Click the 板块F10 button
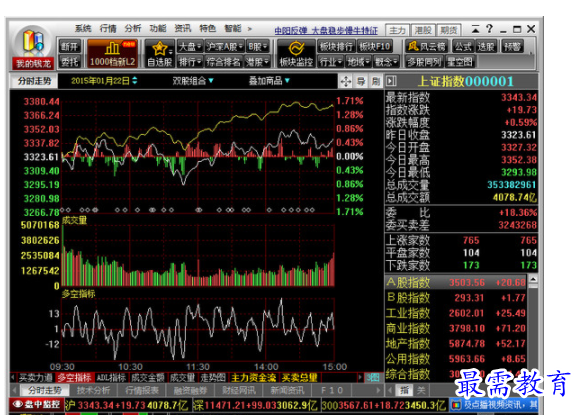 (x=375, y=47)
